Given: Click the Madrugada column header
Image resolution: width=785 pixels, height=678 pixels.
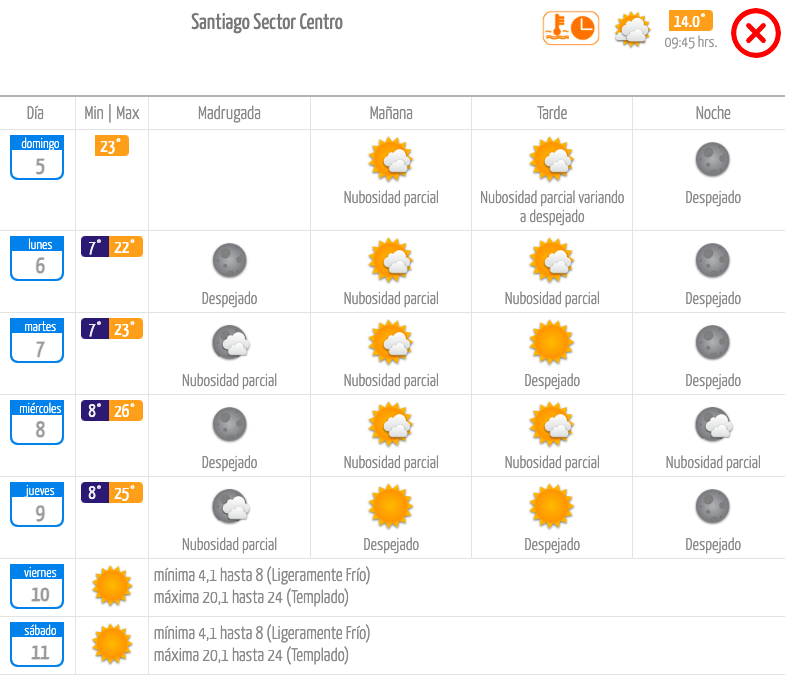Looking at the screenshot, I should pos(229,113).
